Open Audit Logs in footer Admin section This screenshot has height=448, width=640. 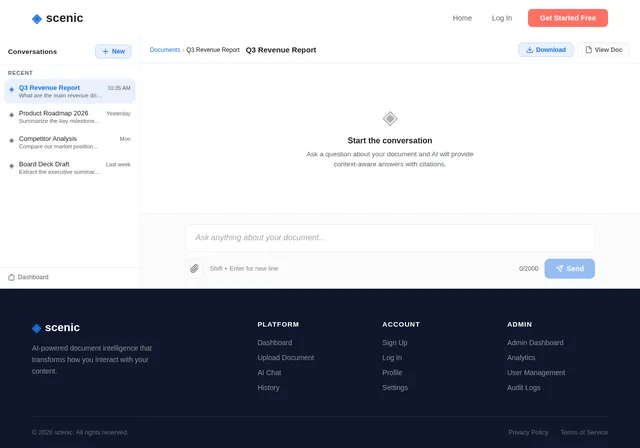tap(523, 388)
